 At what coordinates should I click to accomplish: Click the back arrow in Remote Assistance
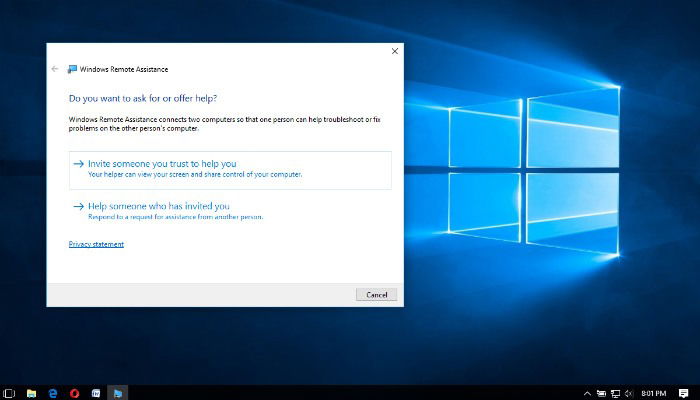coord(54,69)
